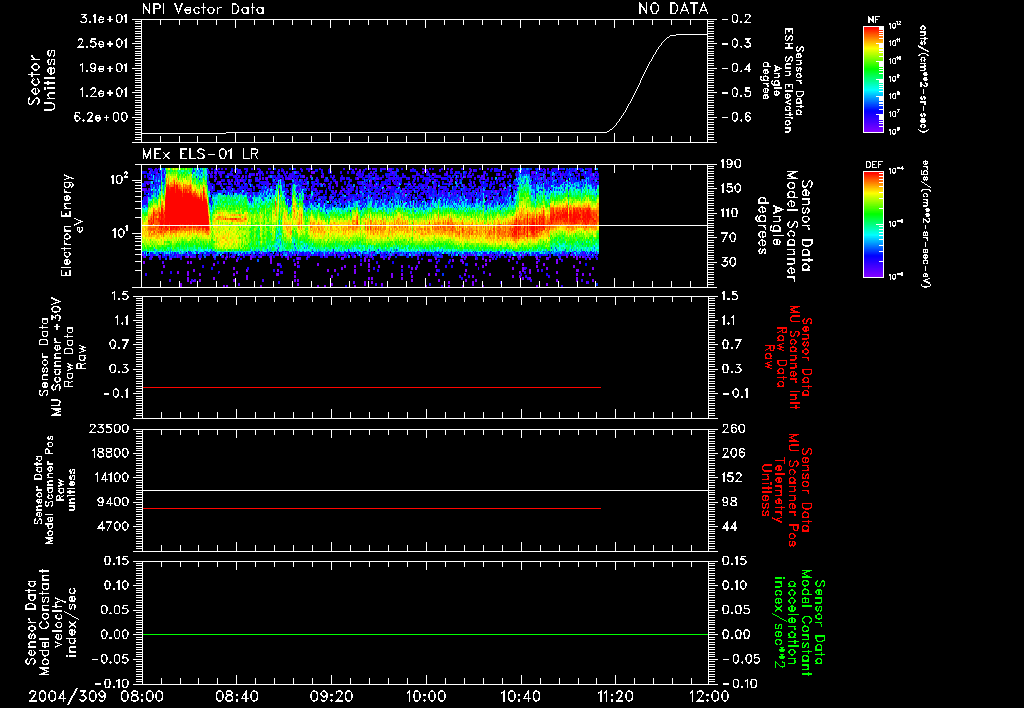1024x708 pixels.
Task: Click the 'Sector Unitless' axis title
Action: pos(42,80)
